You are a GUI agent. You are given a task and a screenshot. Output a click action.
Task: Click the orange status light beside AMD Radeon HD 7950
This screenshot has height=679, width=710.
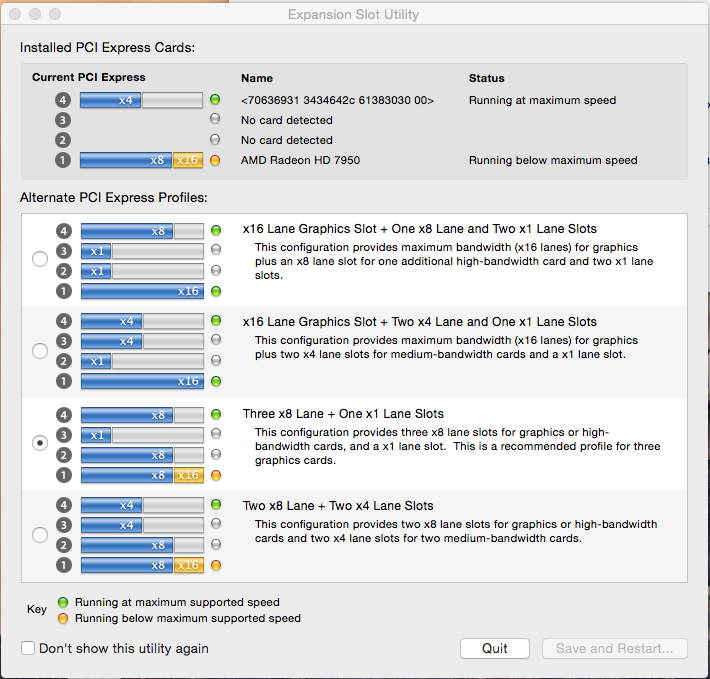[x=215, y=160]
